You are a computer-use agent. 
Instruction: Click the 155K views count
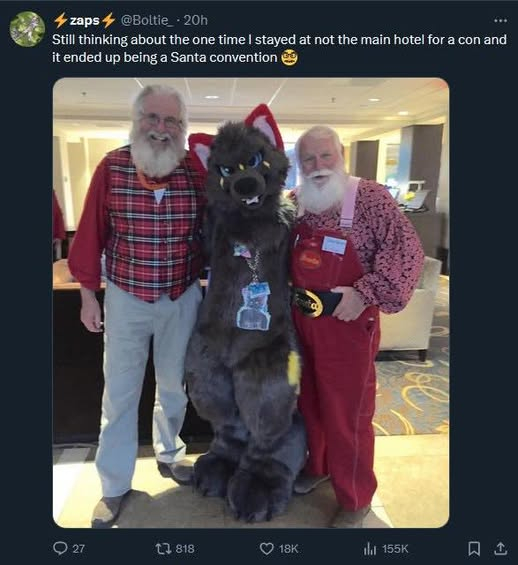[x=395, y=549]
